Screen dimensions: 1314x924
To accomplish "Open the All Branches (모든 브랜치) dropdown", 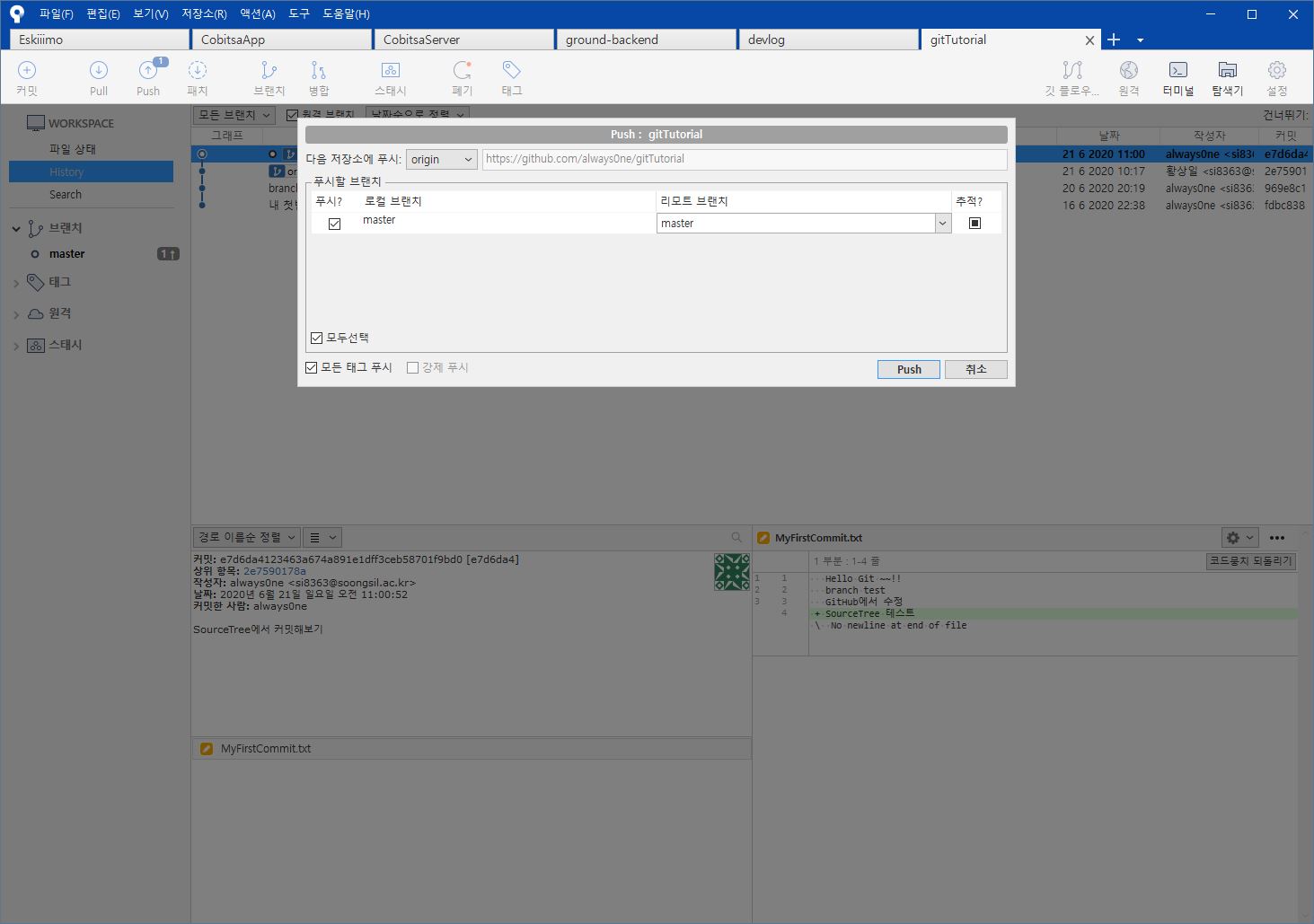I will (x=234, y=115).
